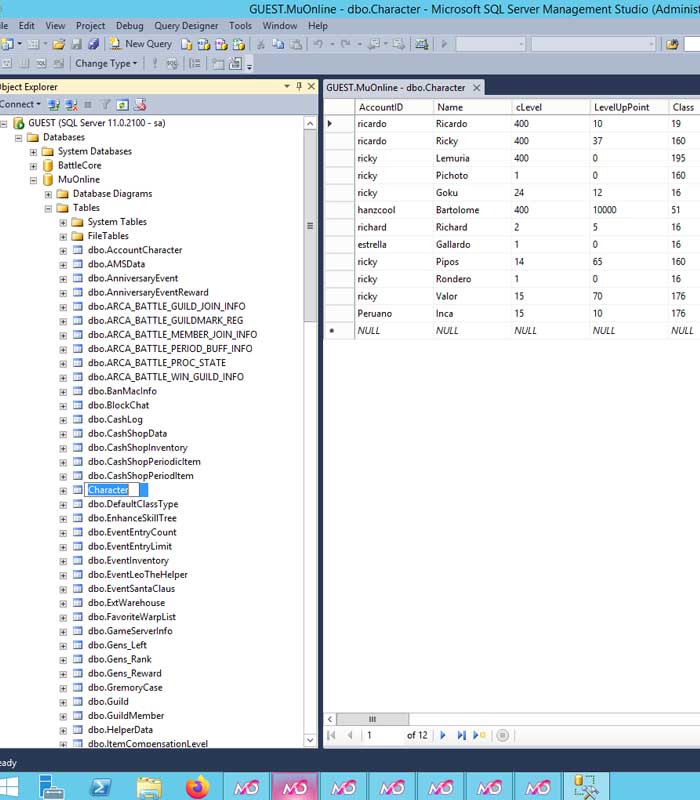Select the dbo.BlockChat table
The width and height of the screenshot is (700, 800).
(118, 405)
